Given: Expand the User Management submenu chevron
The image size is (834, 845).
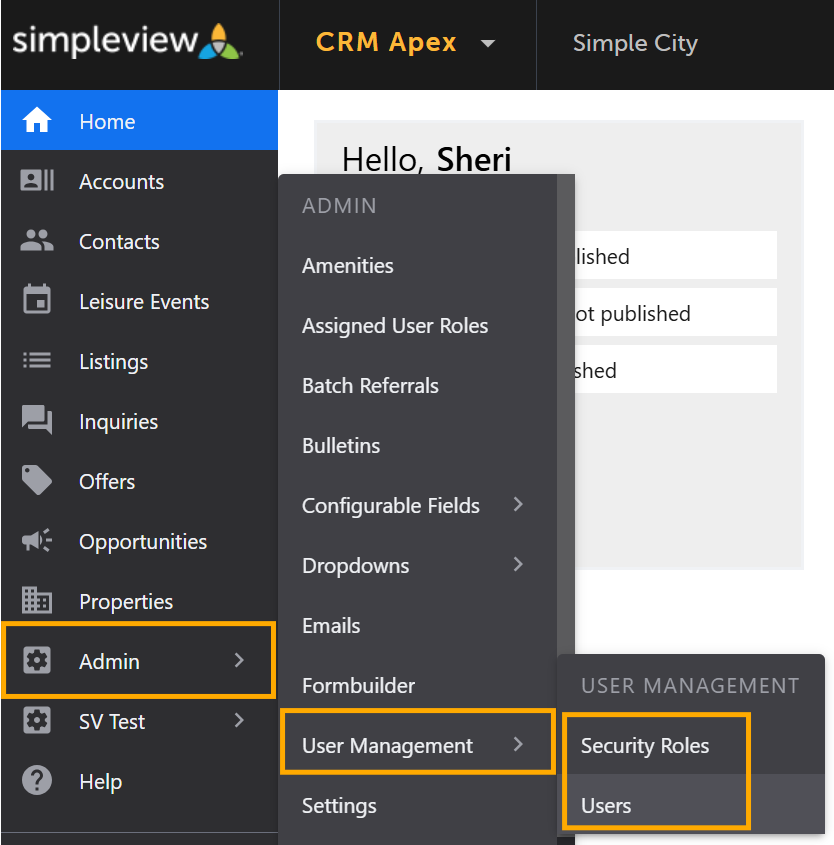Looking at the screenshot, I should click(x=518, y=744).
